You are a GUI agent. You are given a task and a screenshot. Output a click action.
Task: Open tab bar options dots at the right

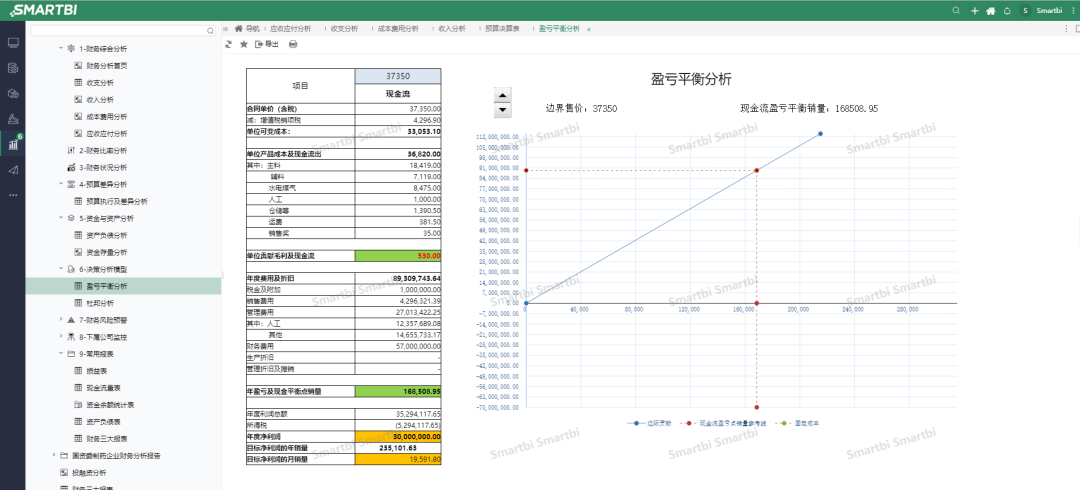1066,29
